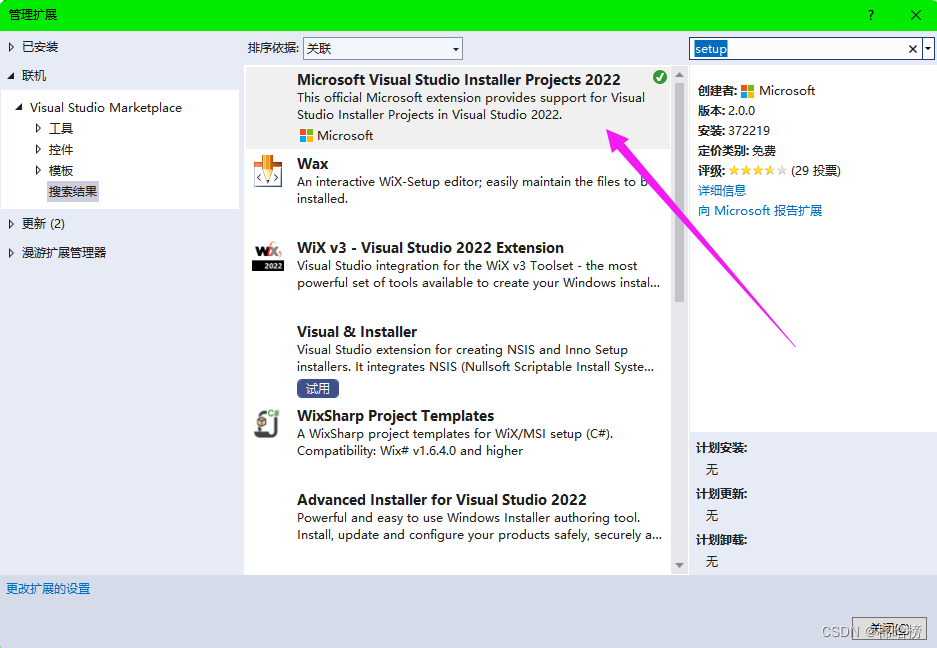Select the WixSharp Project Templates title
Screen dimensions: 937x648
396,416
